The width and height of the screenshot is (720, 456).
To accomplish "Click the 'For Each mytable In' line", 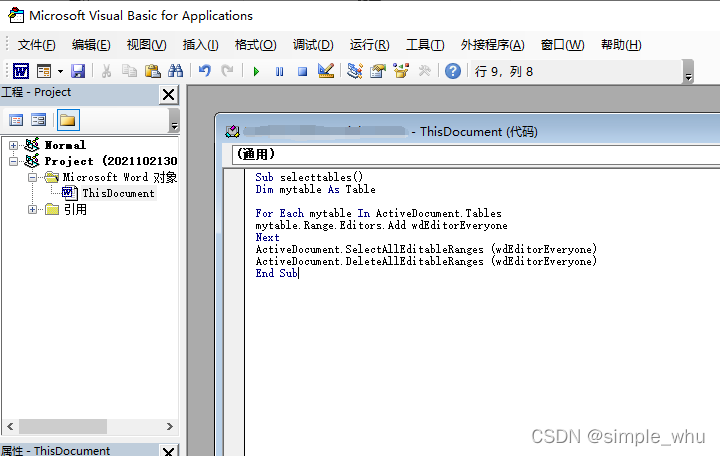I will [378, 213].
